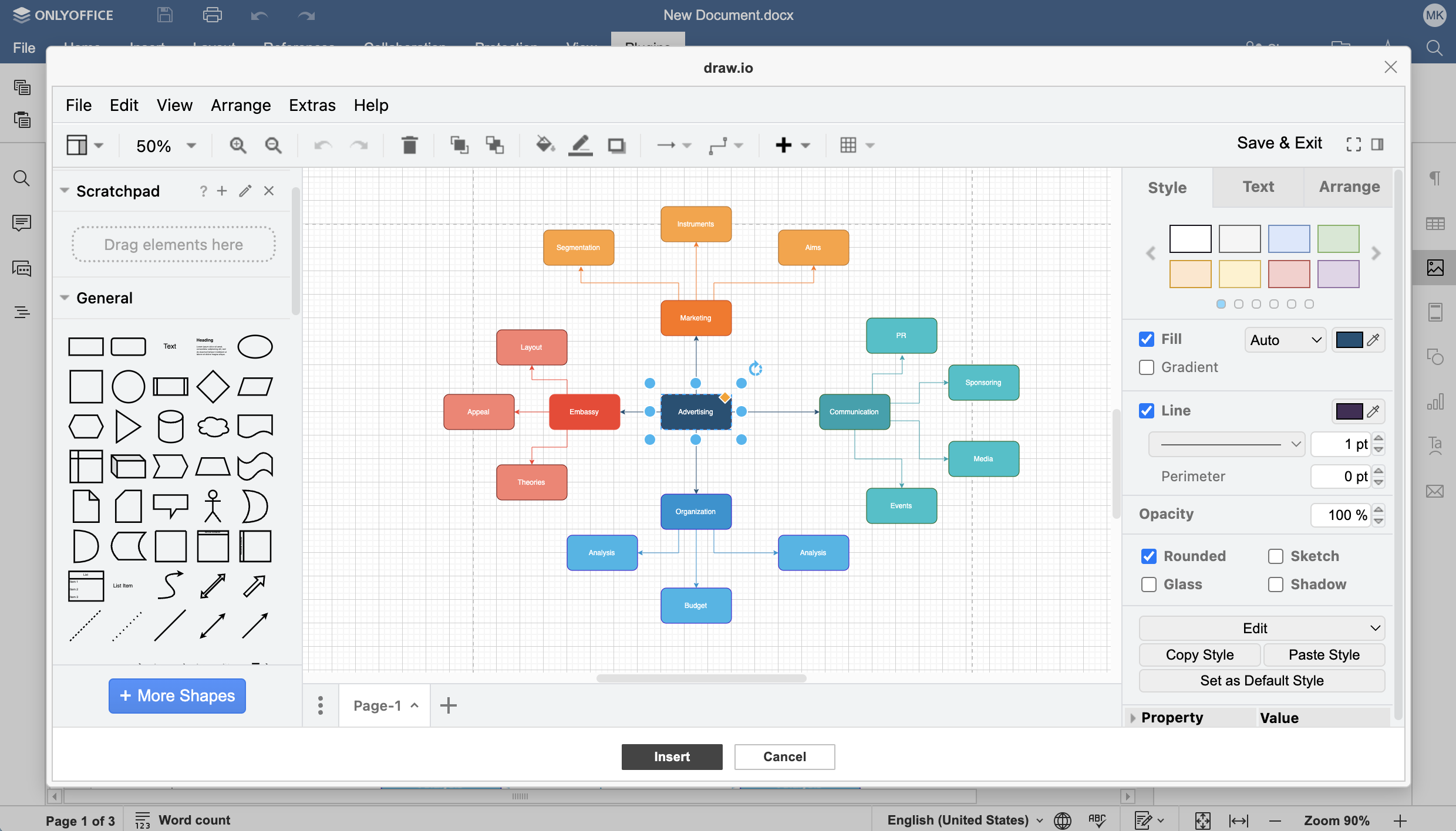Click the Shadow toolbar icon
This screenshot has width=1456, height=831.
616,145
